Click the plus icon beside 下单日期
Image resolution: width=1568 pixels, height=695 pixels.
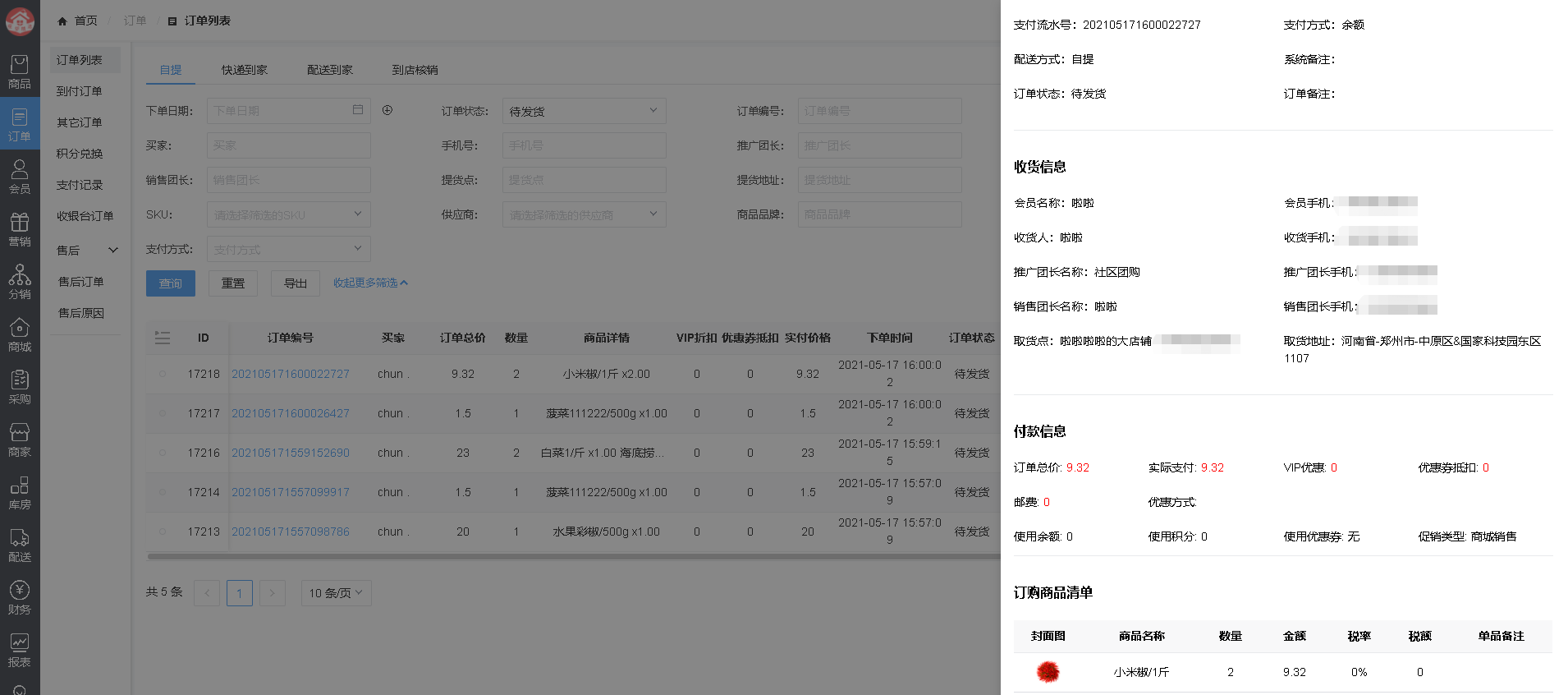(387, 110)
